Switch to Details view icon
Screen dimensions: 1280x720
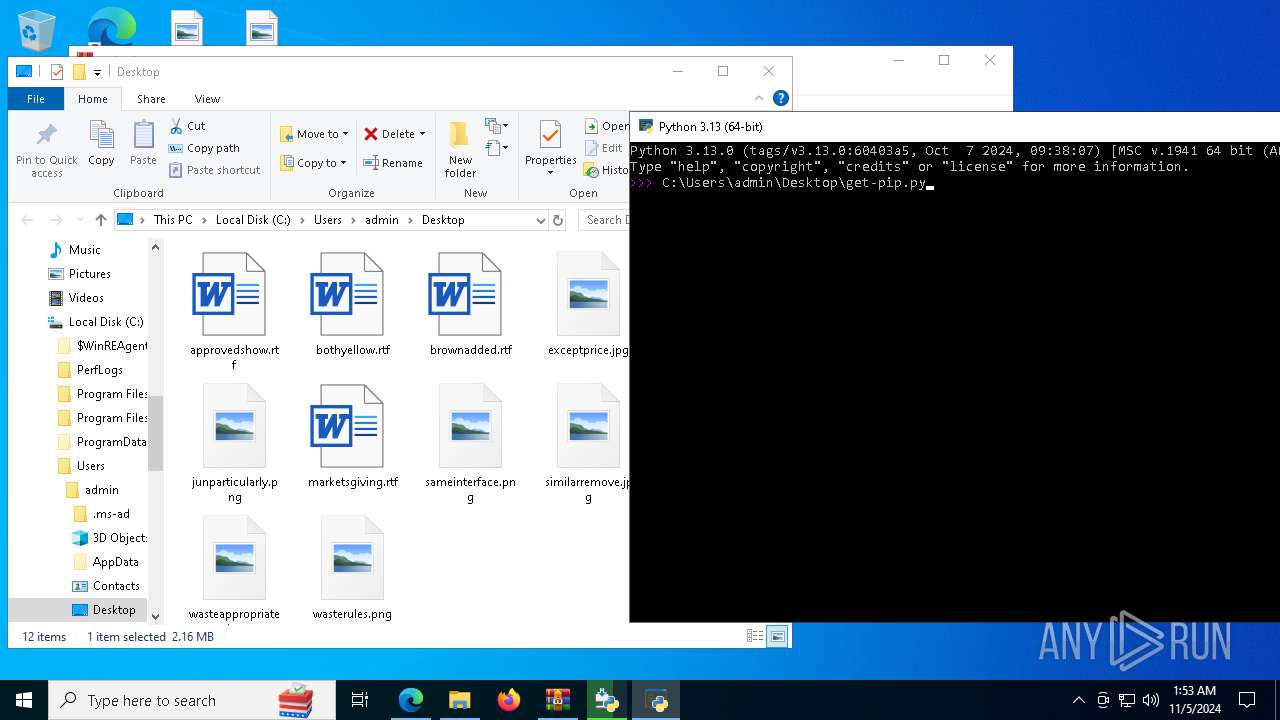755,635
